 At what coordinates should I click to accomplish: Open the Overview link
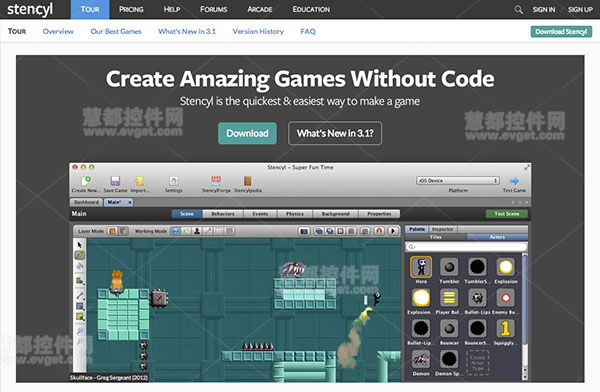[x=58, y=31]
